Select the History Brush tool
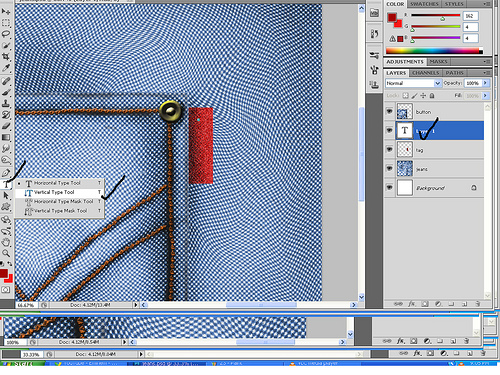500x375 pixels. pyautogui.click(x=6, y=115)
